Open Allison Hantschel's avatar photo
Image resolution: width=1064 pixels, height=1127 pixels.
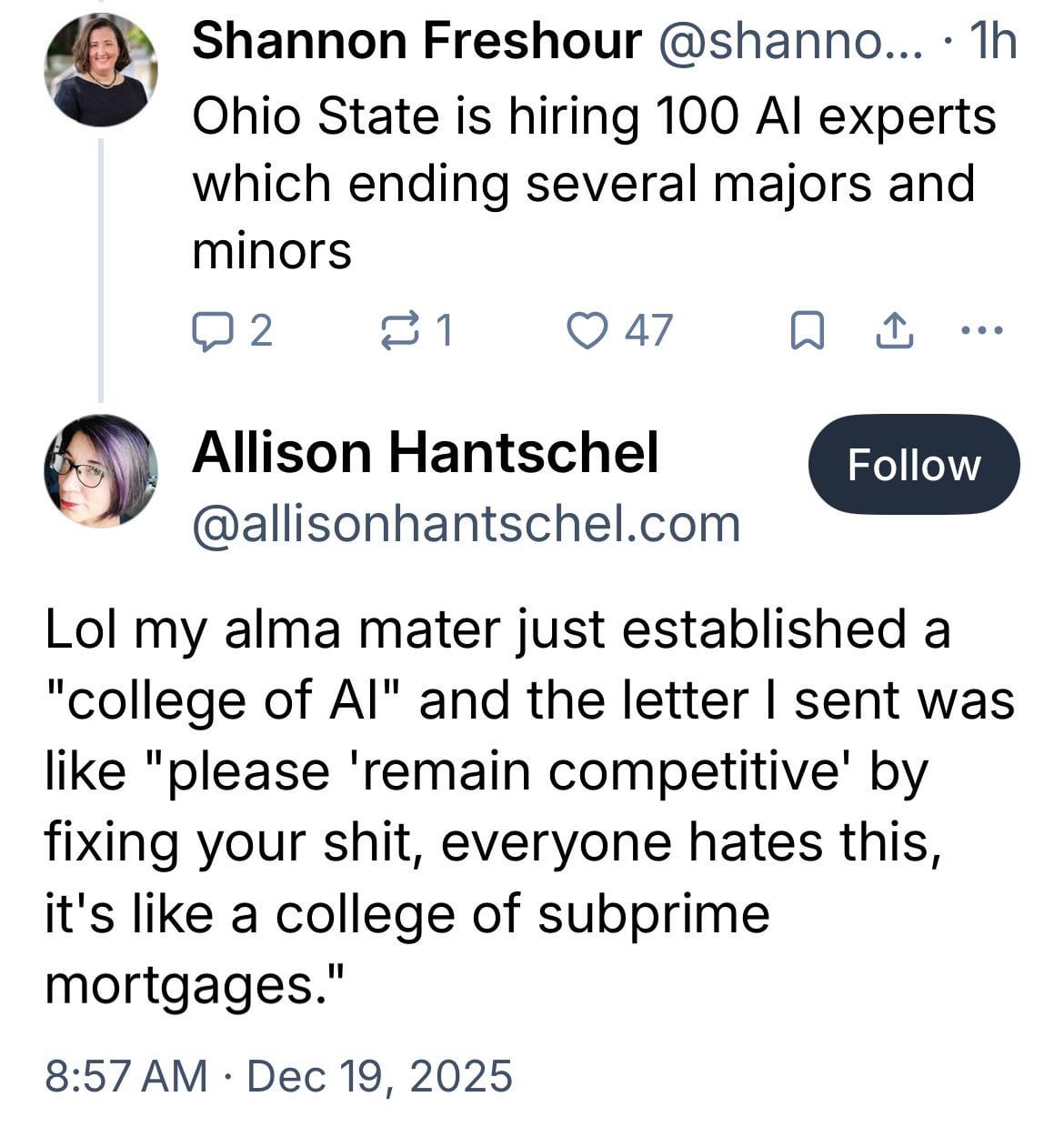pos(101,470)
